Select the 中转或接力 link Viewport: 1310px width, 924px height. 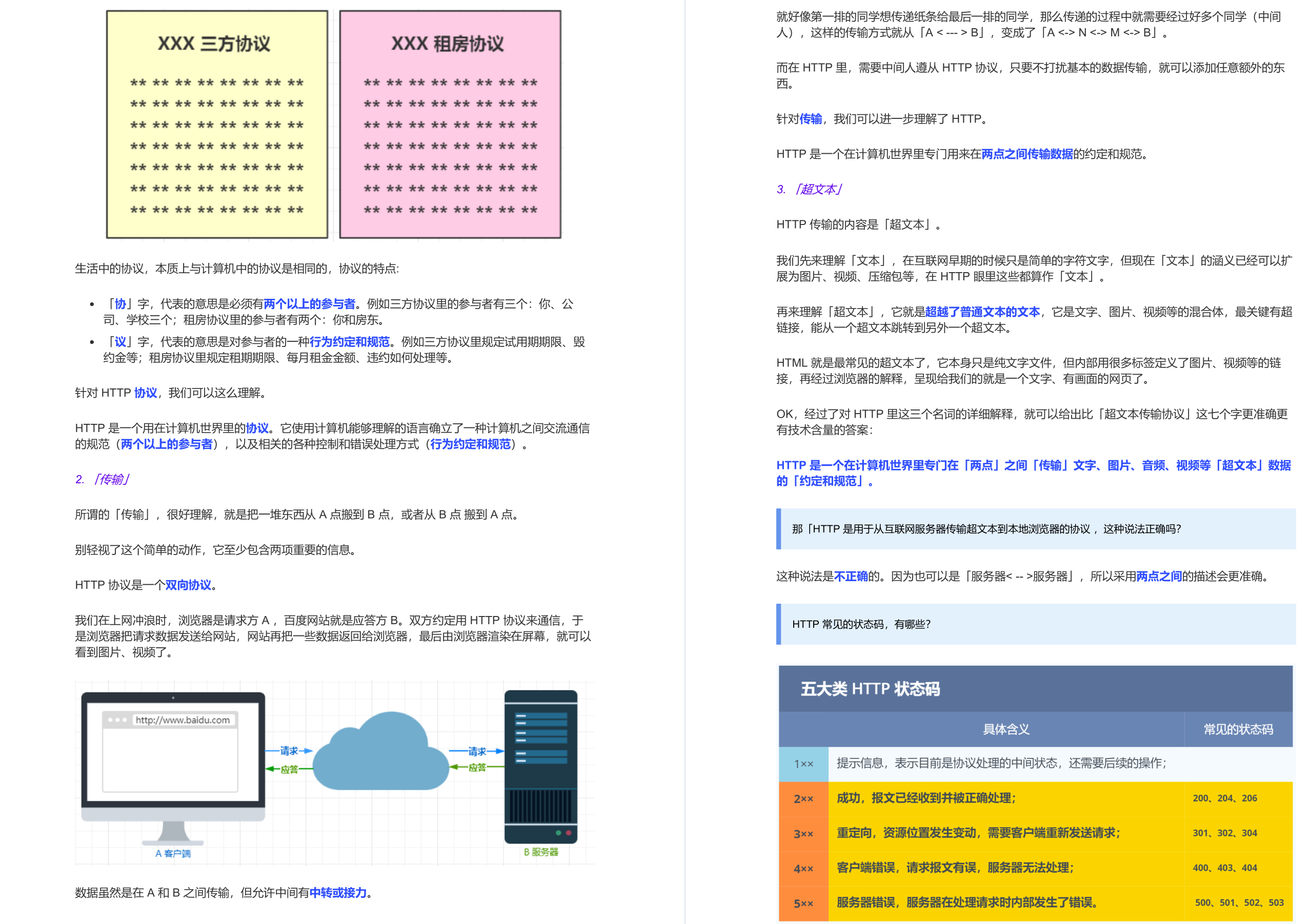click(x=339, y=894)
